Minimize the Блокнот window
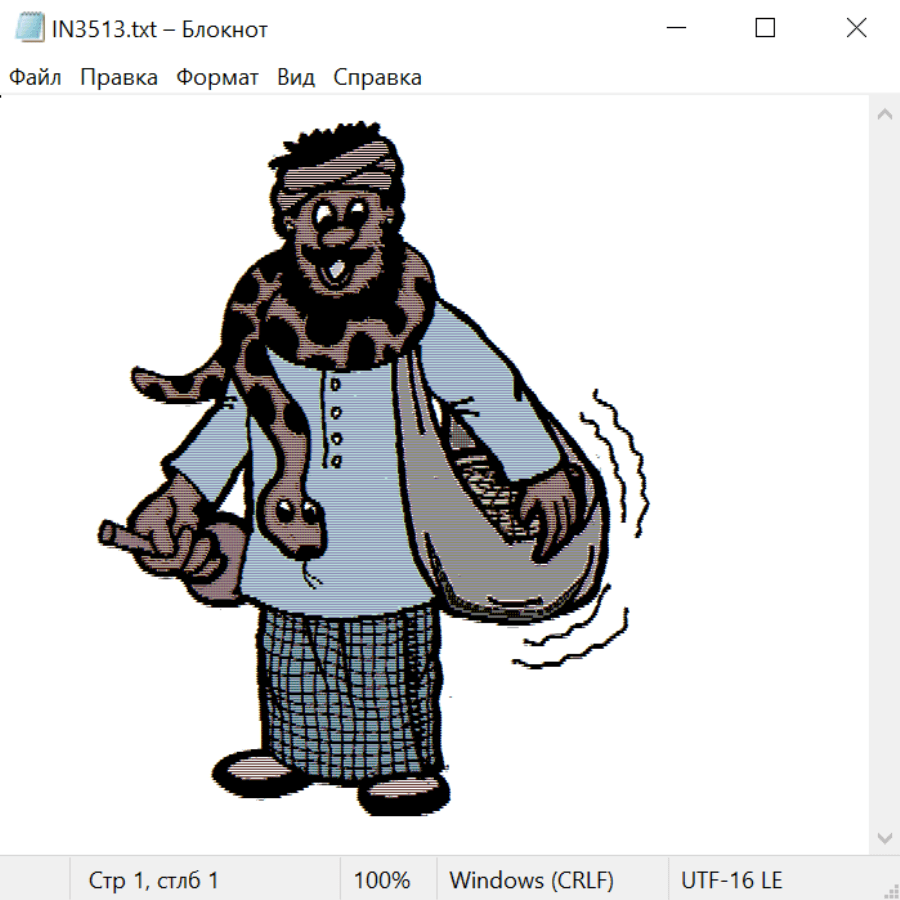Screen dimensions: 900x900 coord(675,29)
